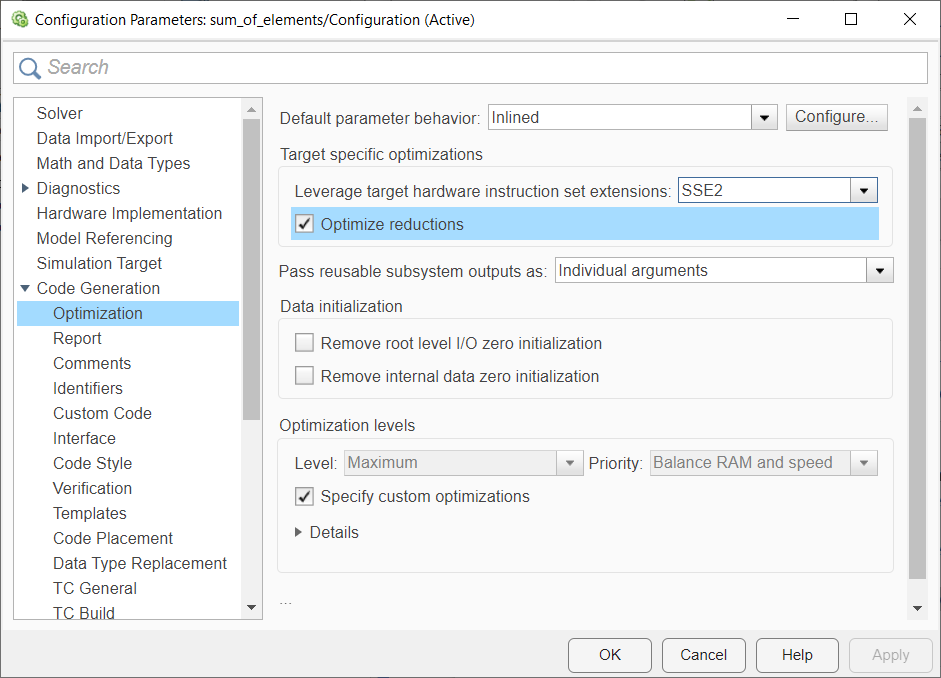Viewport: 941px width, 678px height.
Task: Uncheck Specify custom optimizations
Action: (305, 496)
